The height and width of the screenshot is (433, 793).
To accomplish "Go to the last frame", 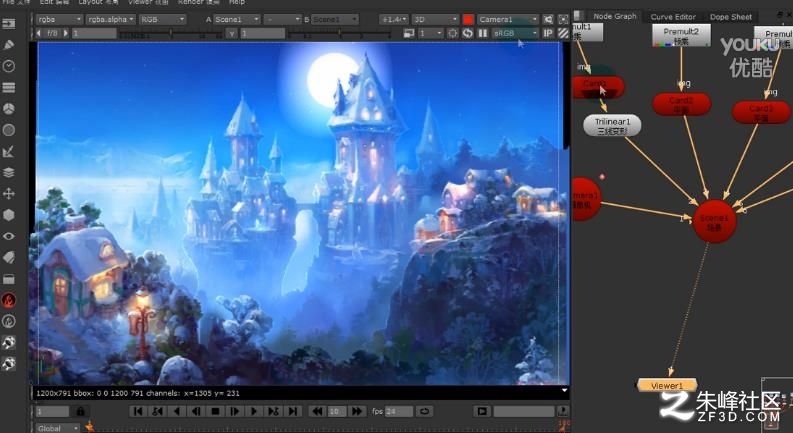I will tap(293, 411).
